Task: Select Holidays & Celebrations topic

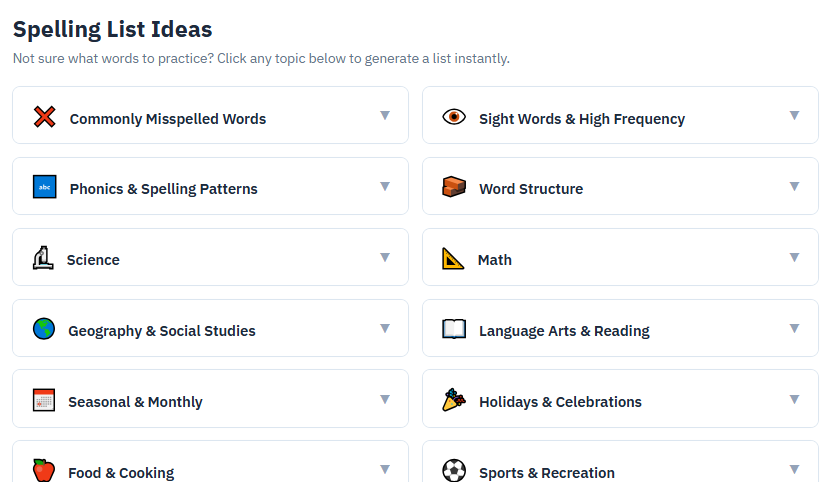Action: pos(560,402)
